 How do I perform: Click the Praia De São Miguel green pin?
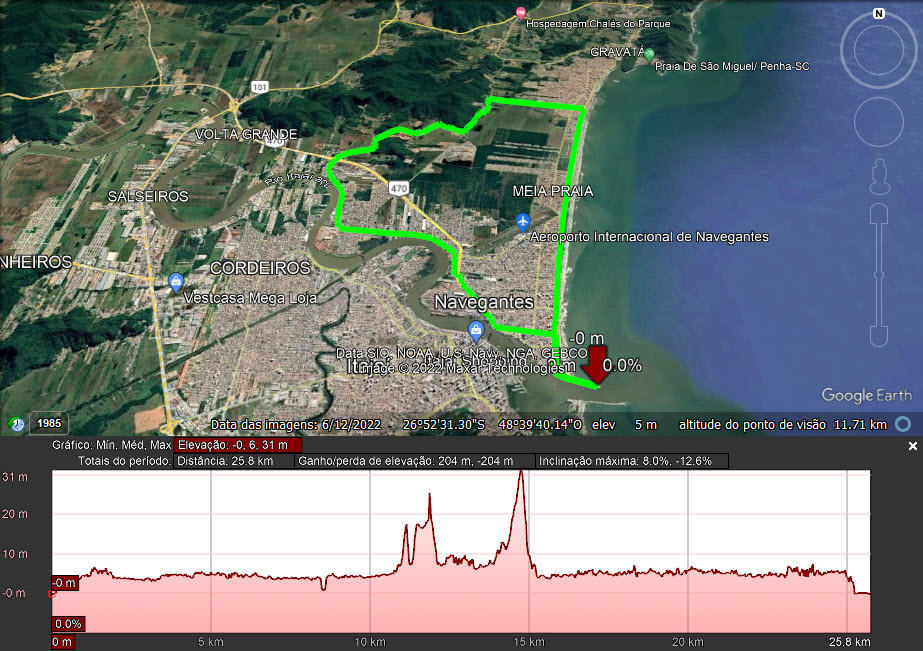click(x=649, y=55)
